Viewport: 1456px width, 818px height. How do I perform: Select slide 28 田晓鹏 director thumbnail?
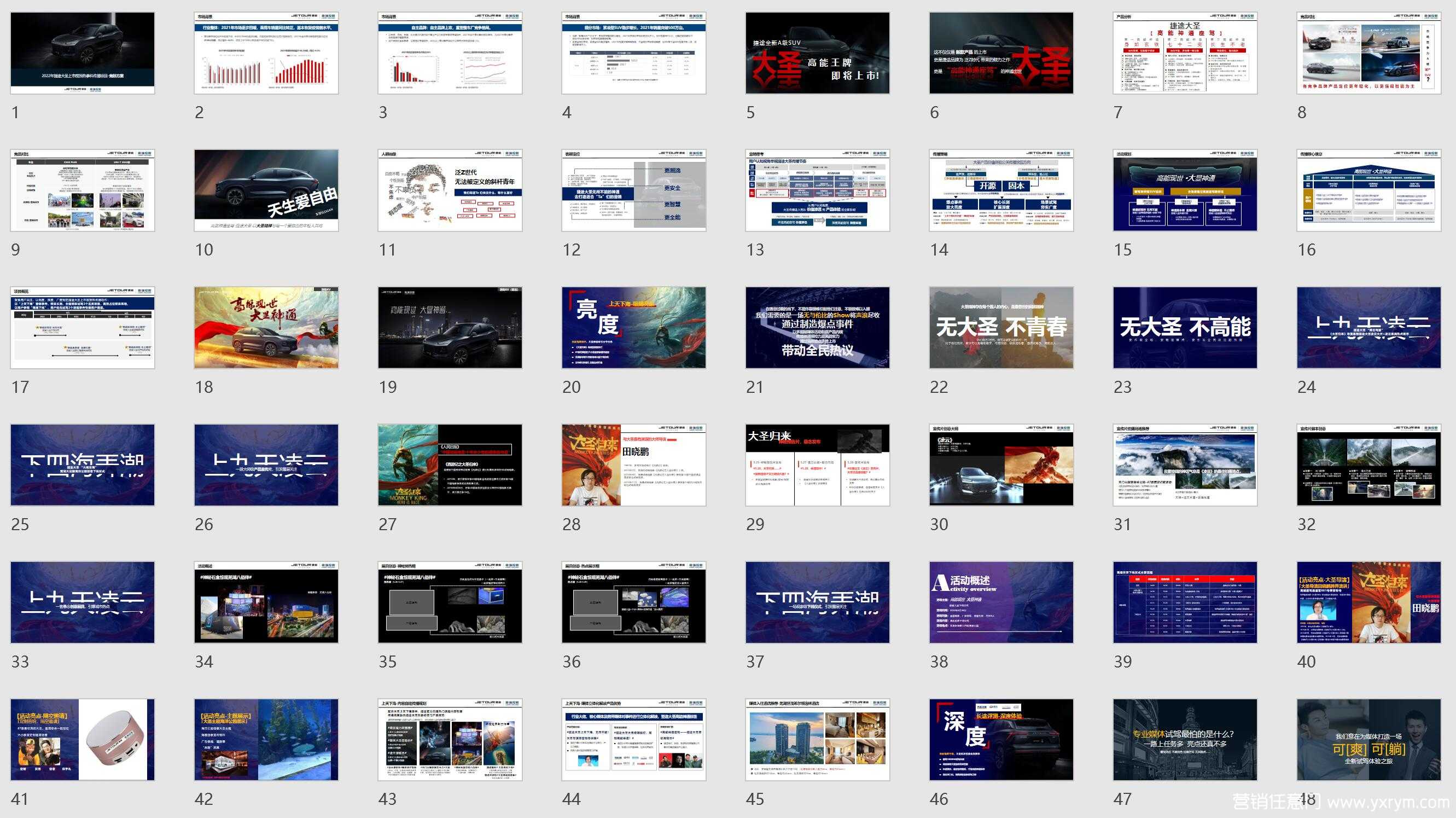(633, 465)
